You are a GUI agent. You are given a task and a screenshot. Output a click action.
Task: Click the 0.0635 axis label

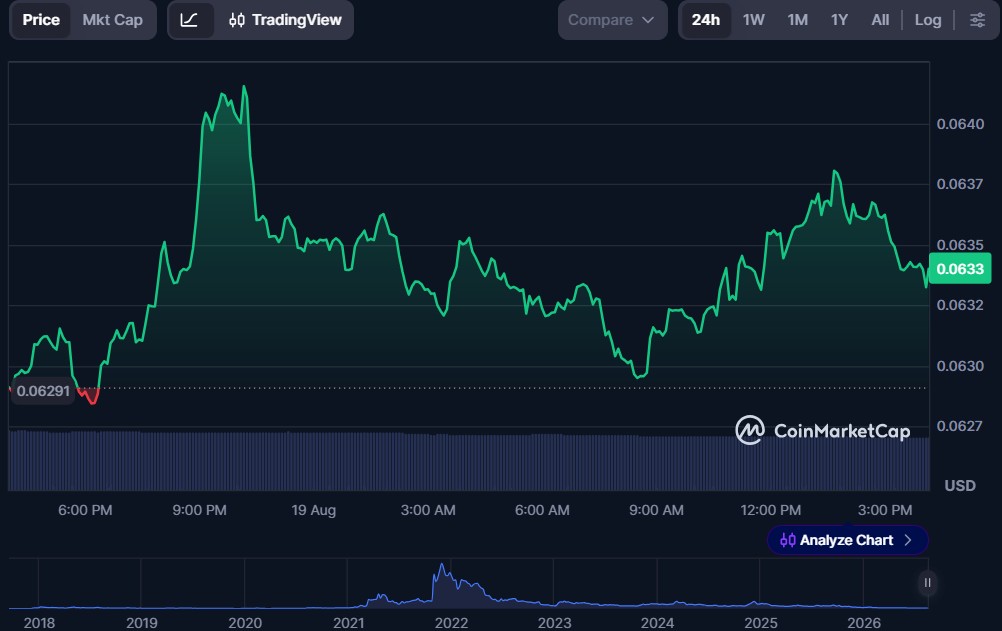[960, 245]
